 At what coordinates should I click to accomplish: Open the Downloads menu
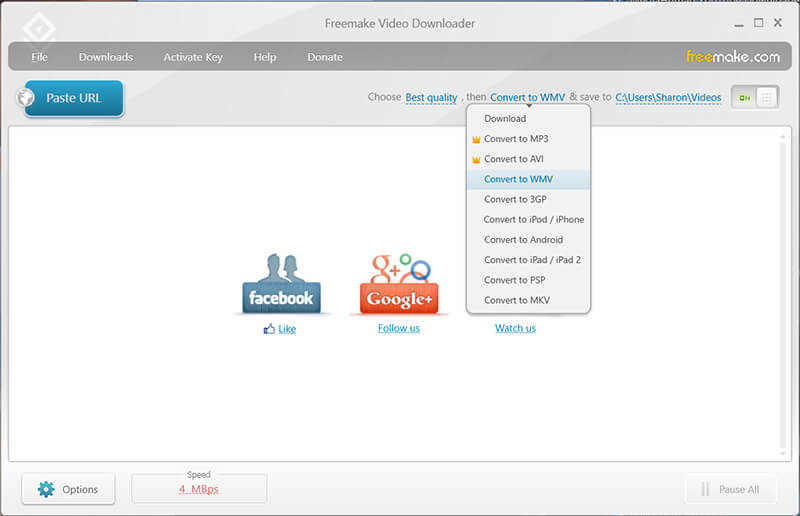tap(106, 57)
